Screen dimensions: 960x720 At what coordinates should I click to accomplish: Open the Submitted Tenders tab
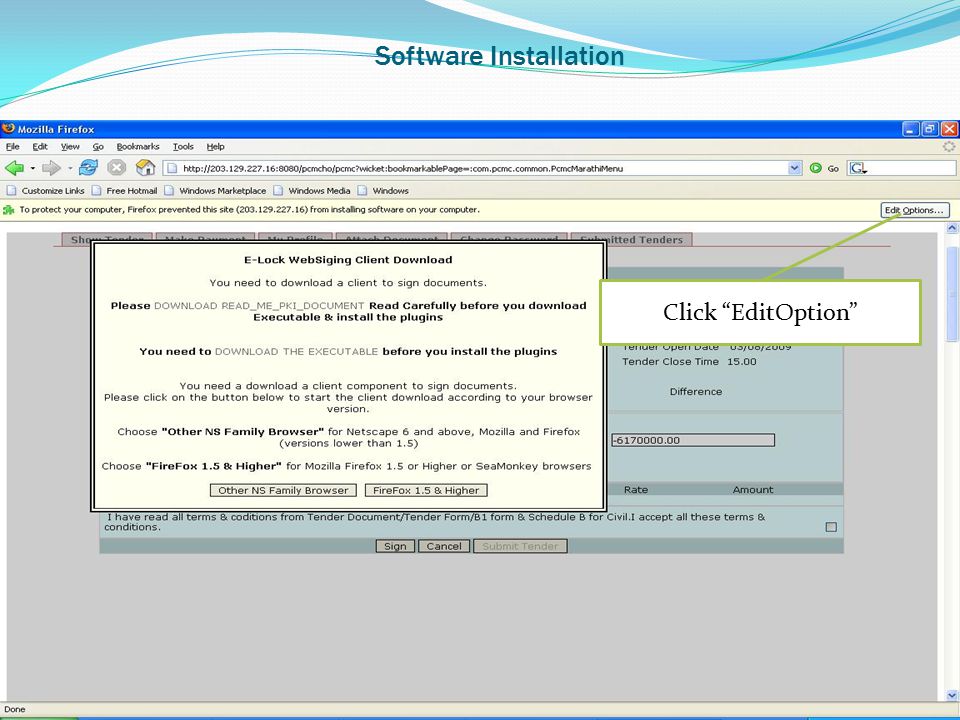click(631, 239)
